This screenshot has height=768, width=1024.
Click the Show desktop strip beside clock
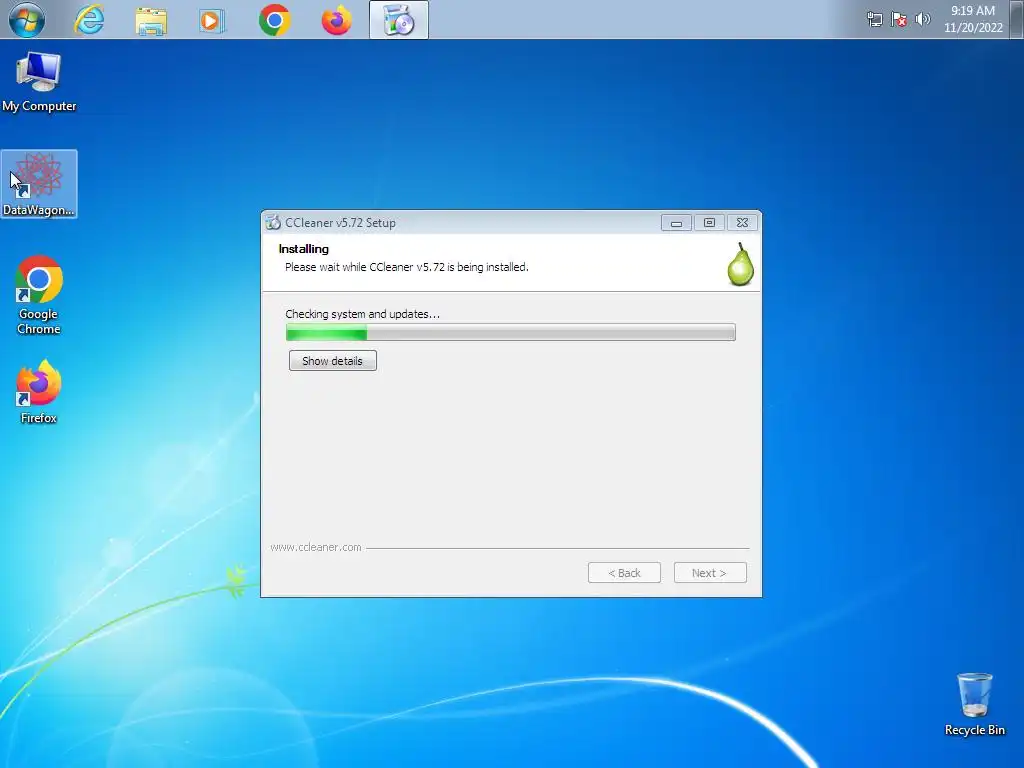pos(1016,19)
